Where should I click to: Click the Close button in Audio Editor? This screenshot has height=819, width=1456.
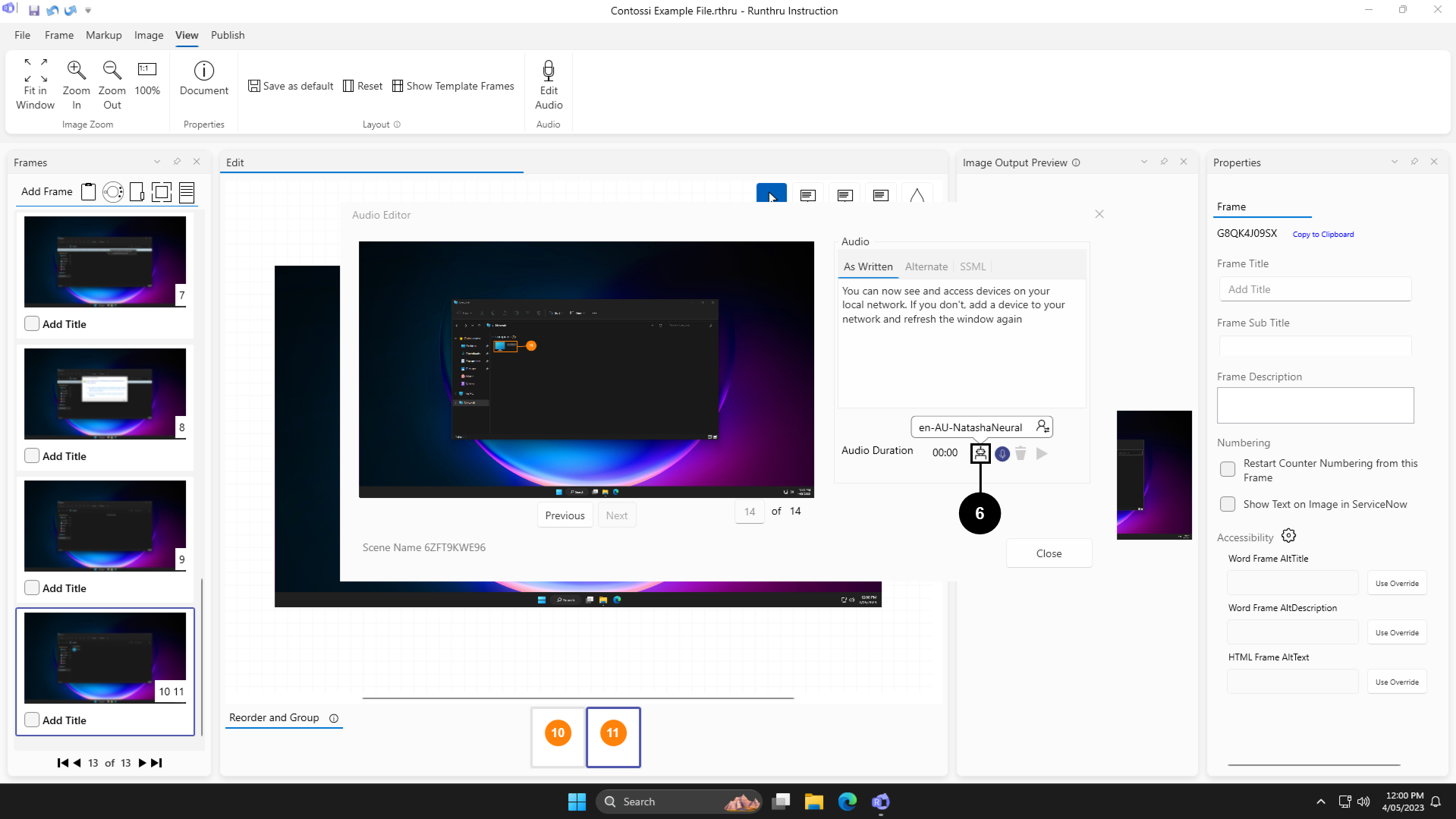(1049, 553)
